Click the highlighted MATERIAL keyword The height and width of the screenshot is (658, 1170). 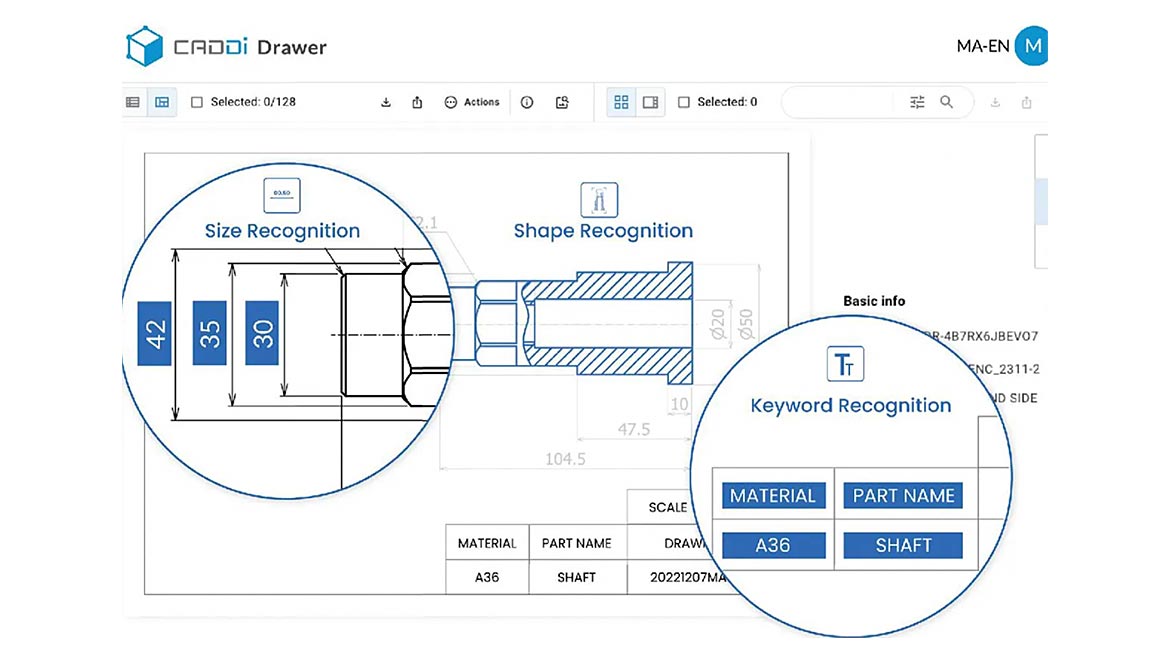pos(774,495)
